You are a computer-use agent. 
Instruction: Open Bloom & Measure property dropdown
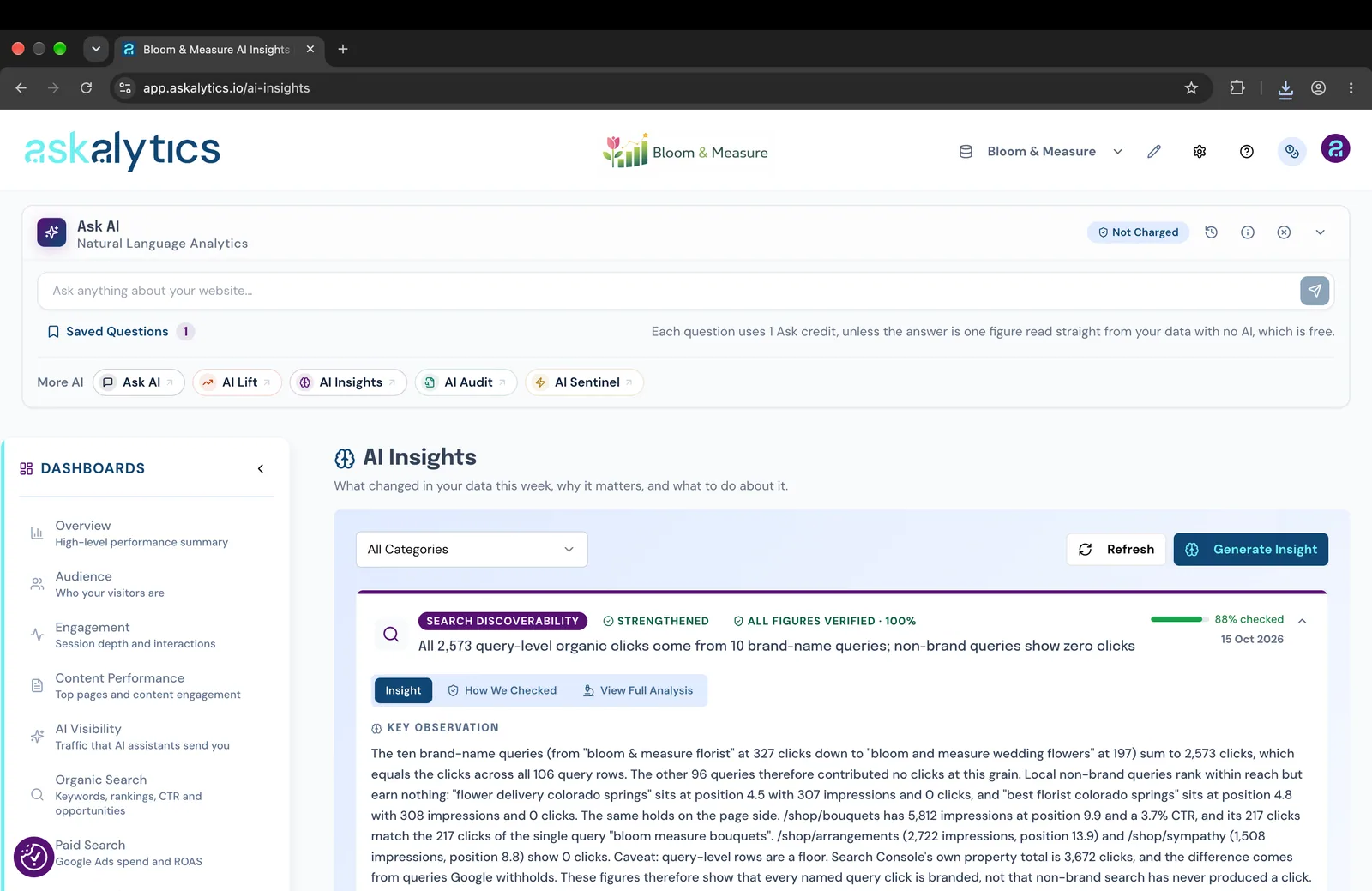pos(1041,152)
